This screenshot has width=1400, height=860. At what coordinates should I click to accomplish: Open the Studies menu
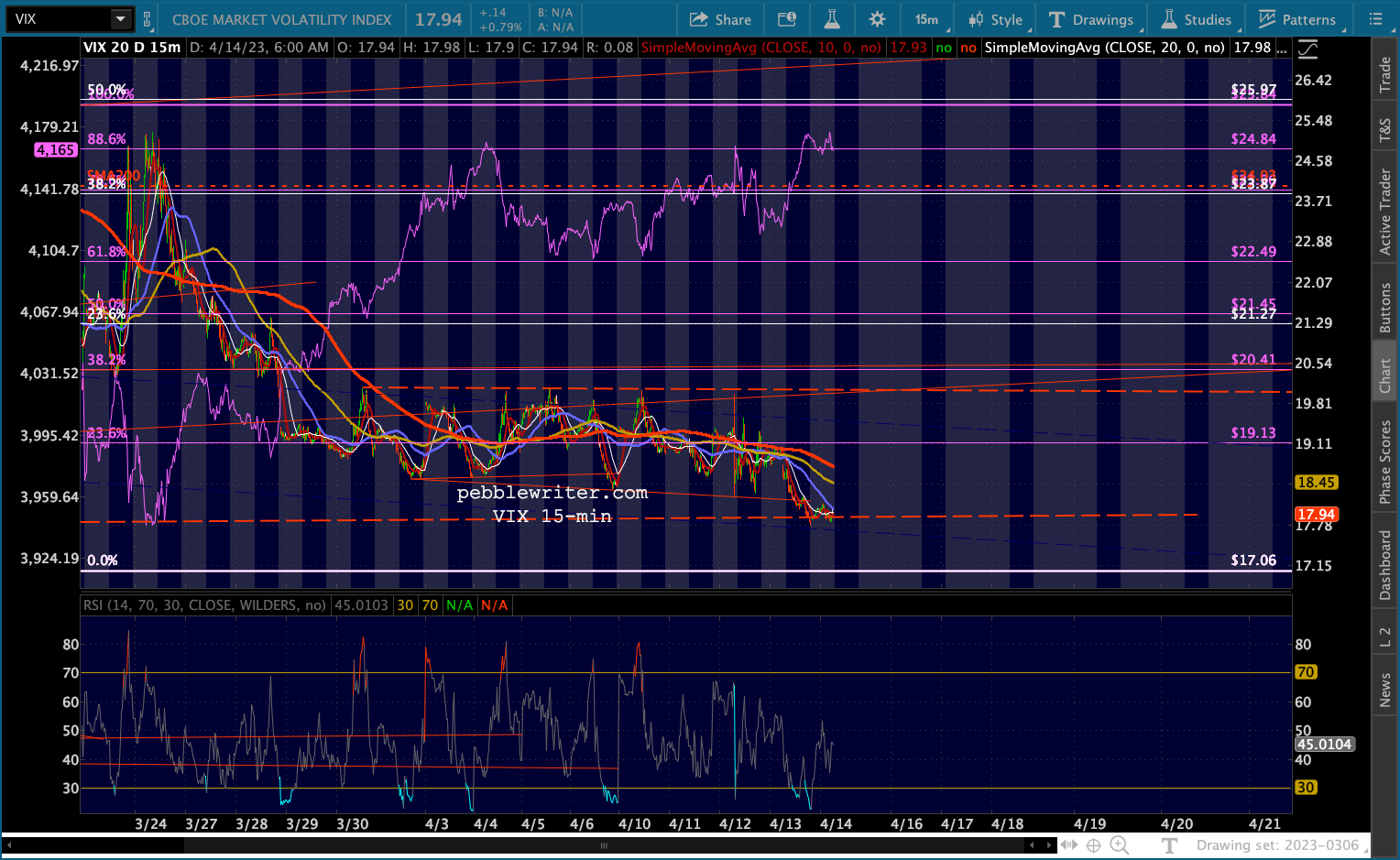point(1197,19)
